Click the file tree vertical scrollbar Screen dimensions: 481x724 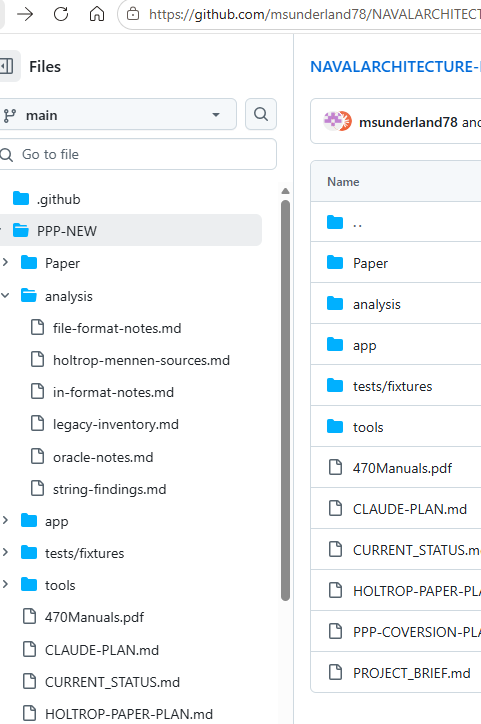285,400
